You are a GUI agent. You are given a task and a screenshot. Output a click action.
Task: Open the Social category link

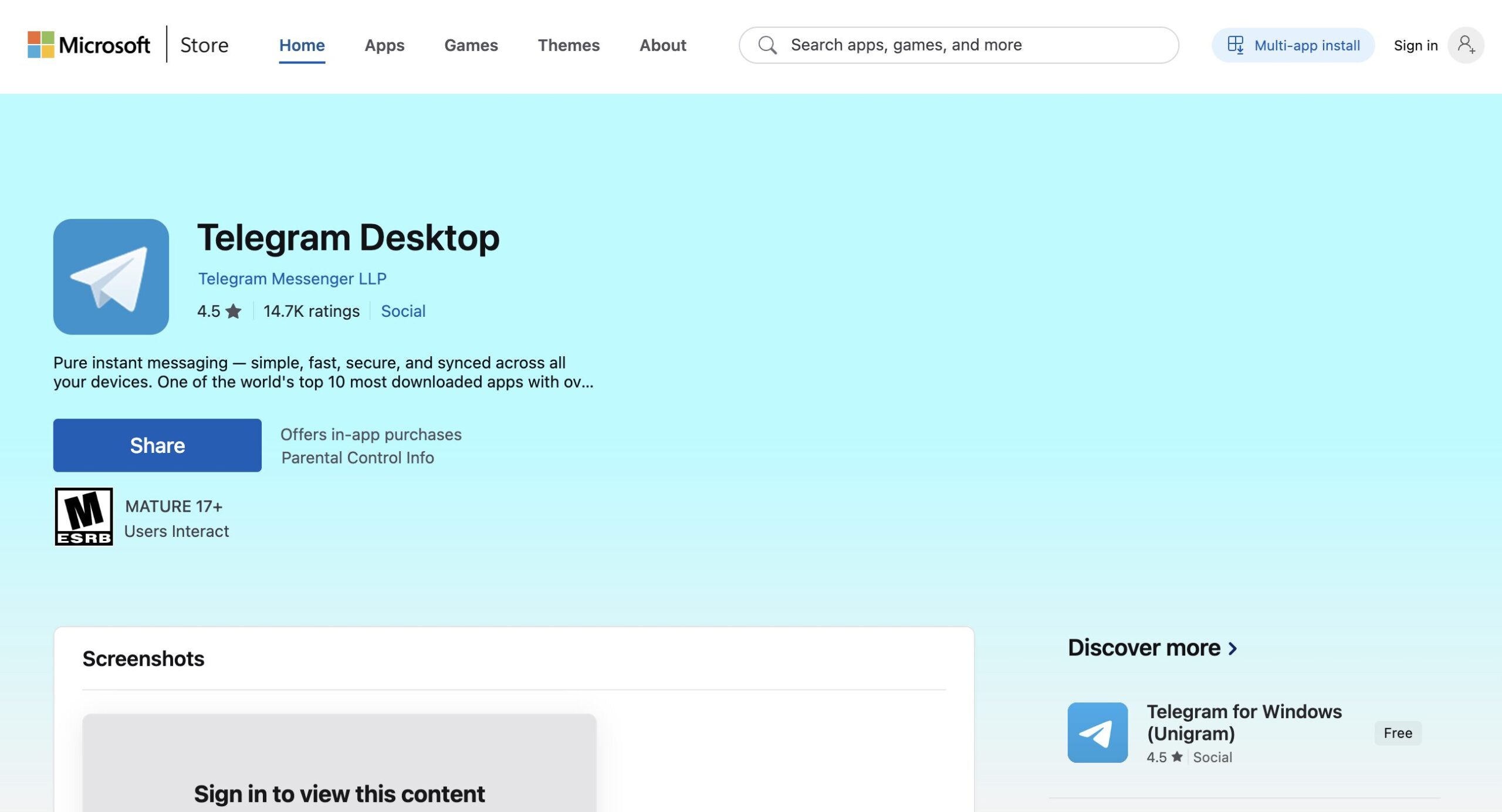pos(402,311)
